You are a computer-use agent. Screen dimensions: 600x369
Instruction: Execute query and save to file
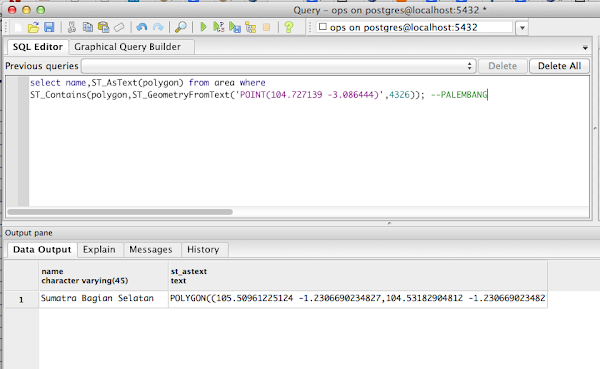[235, 27]
